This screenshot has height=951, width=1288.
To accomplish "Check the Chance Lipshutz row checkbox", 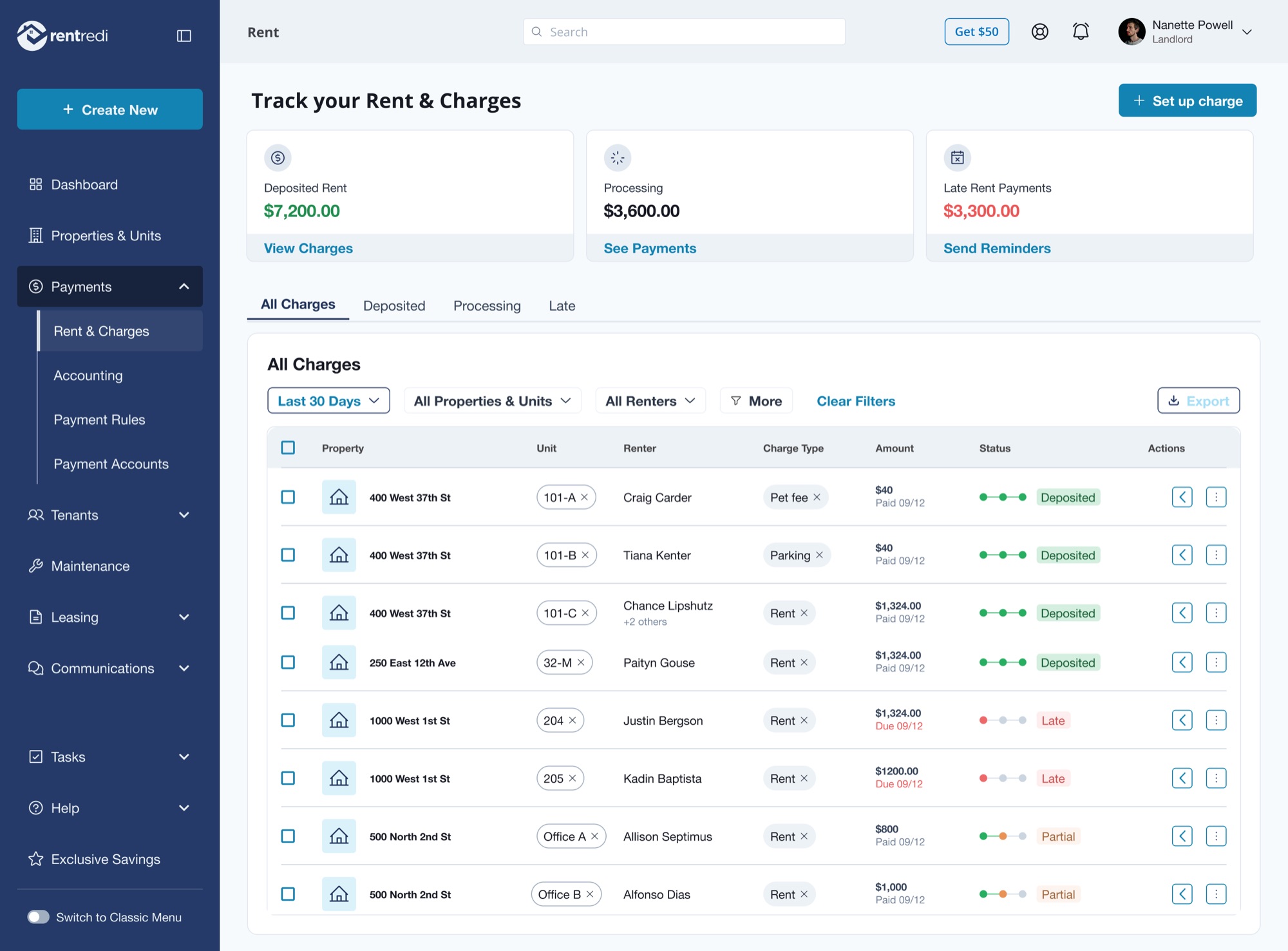I will 288,613.
